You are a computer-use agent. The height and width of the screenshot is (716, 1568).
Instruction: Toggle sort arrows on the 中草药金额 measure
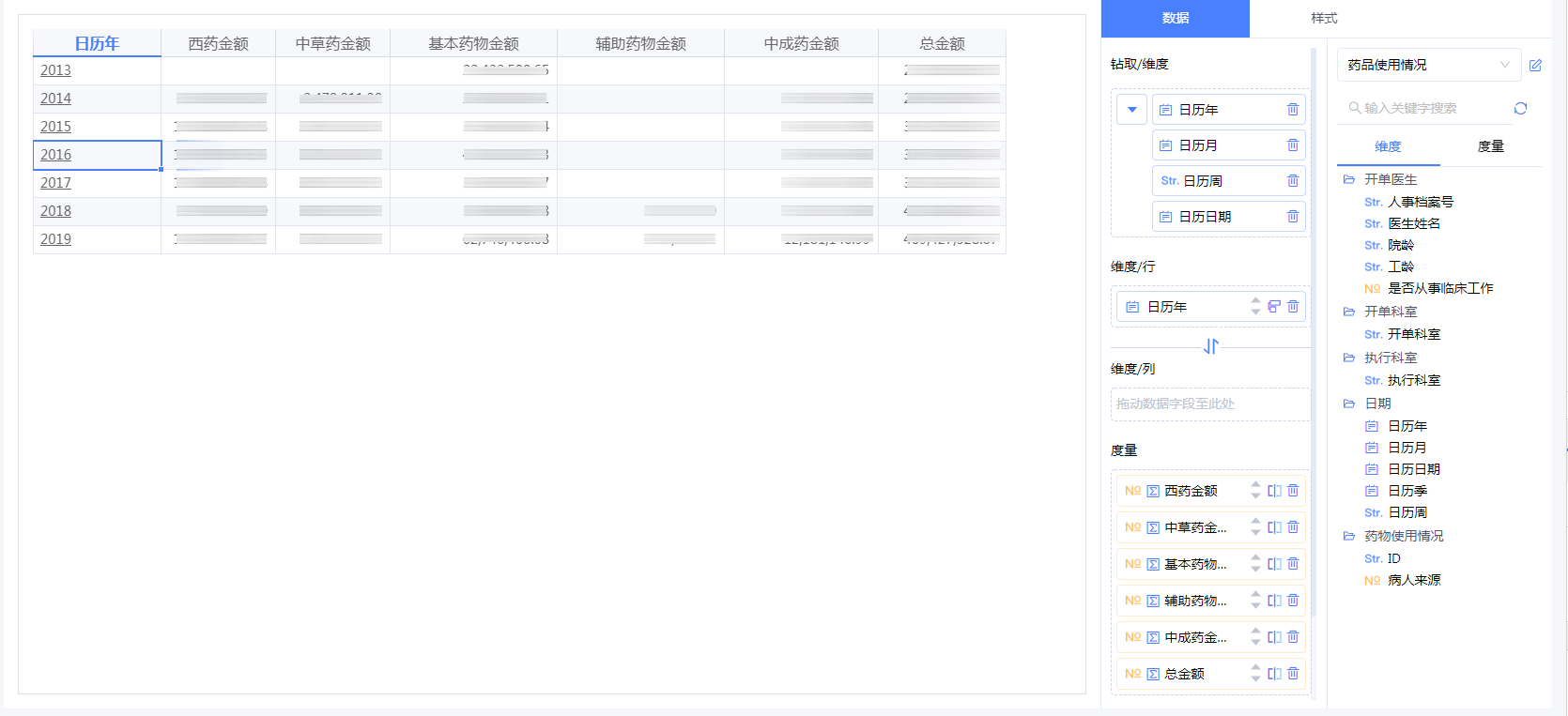[x=1255, y=527]
